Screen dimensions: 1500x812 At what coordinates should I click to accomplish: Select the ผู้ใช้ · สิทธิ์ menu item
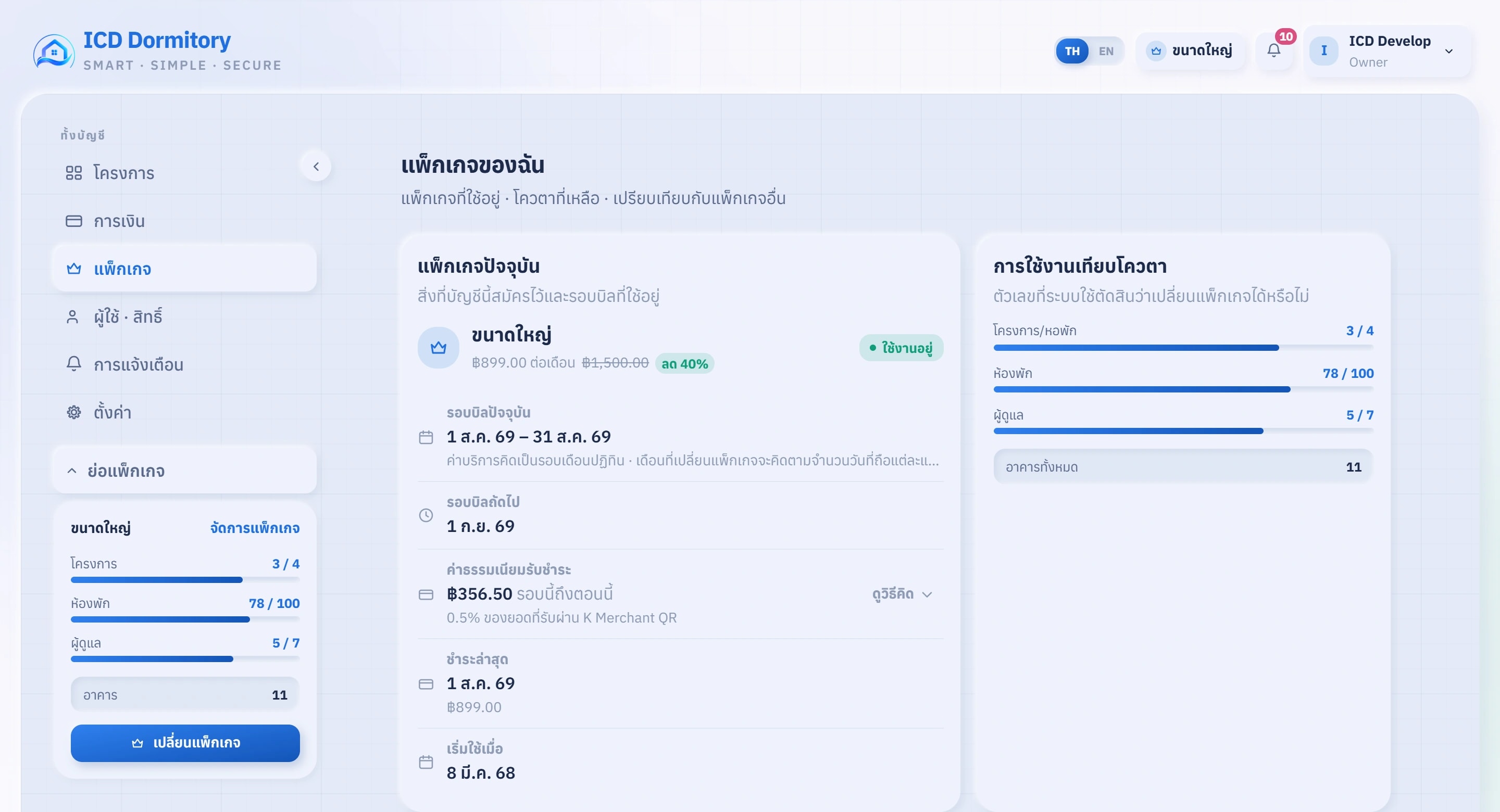pyautogui.click(x=184, y=316)
